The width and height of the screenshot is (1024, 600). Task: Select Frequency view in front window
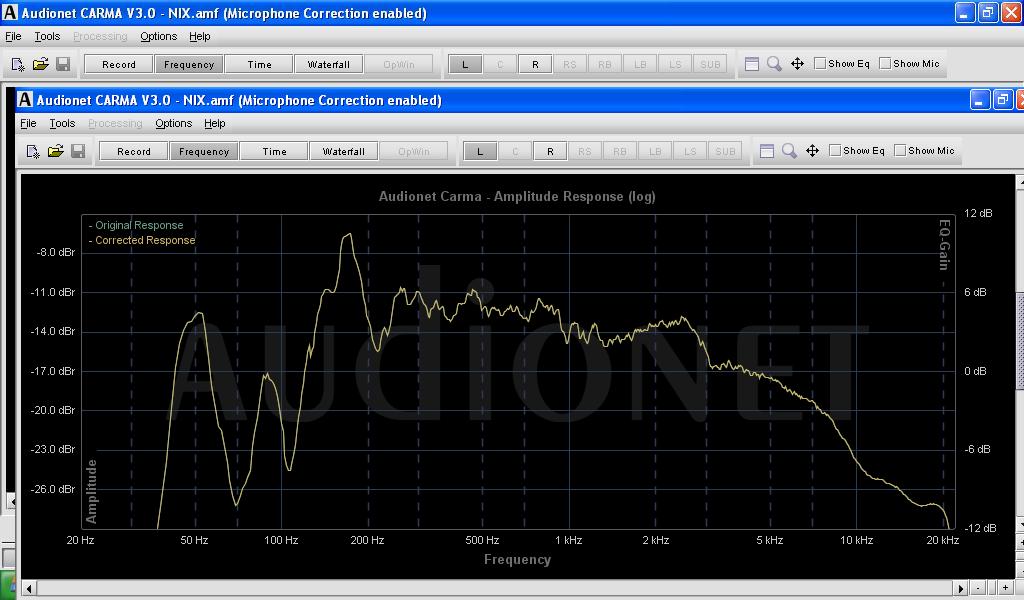coord(204,151)
